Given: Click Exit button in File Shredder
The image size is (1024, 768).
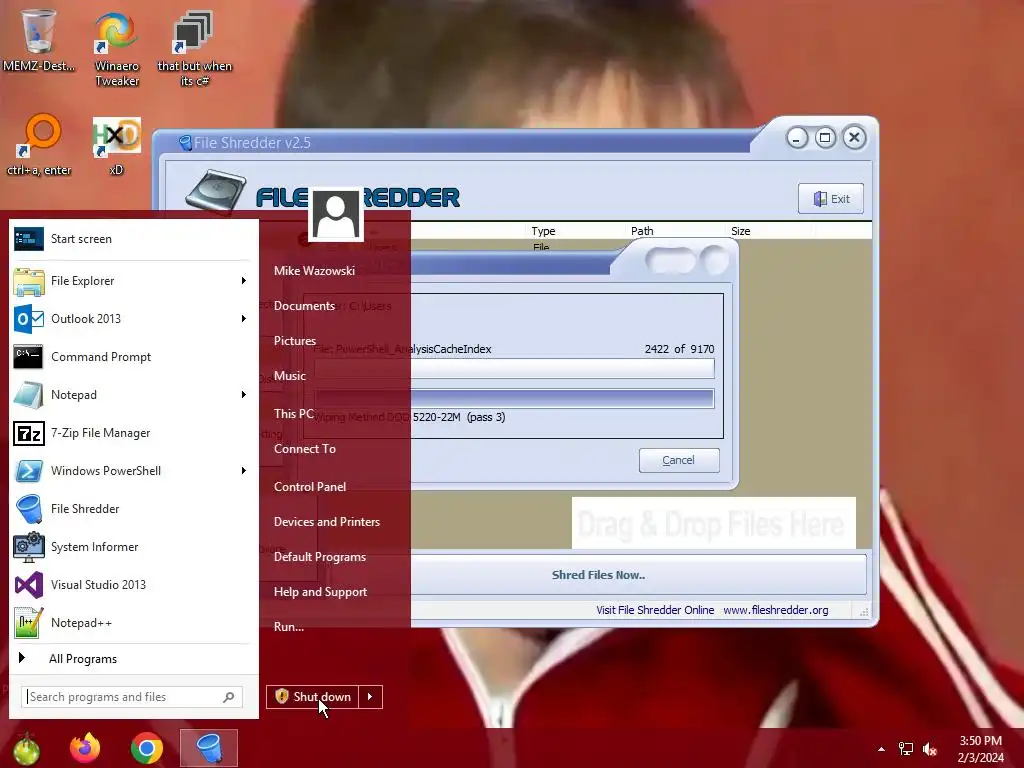Looking at the screenshot, I should pos(831,199).
